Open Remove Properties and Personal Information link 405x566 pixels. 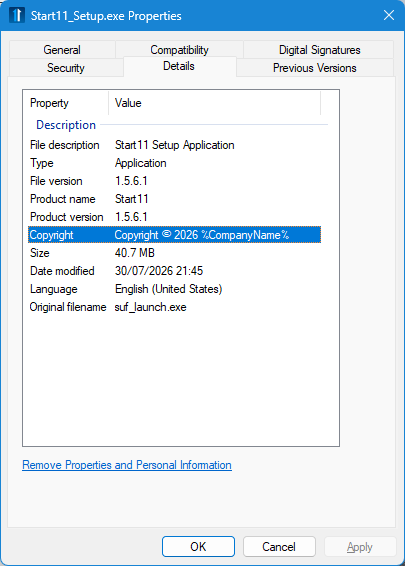[x=127, y=465]
